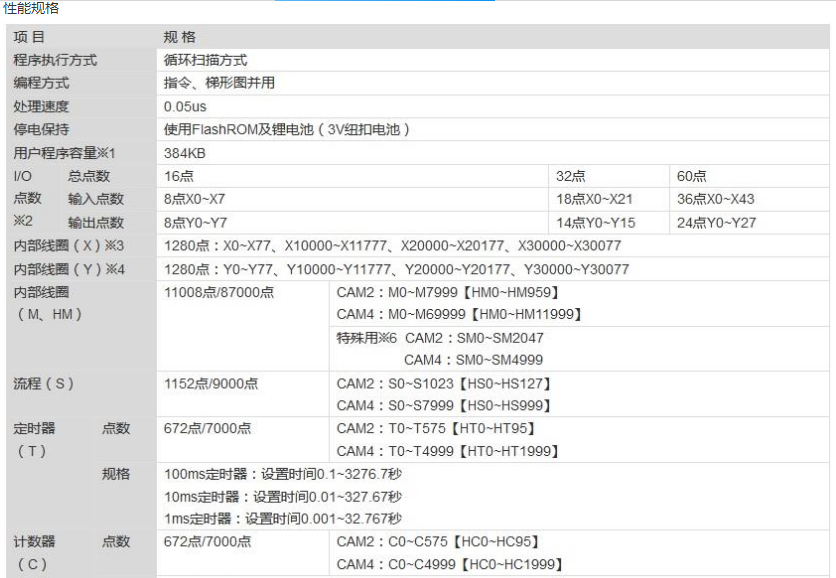836x578 pixels.
Task: Select the 24点Y0~Y27 output cell
Action: (x=716, y=222)
